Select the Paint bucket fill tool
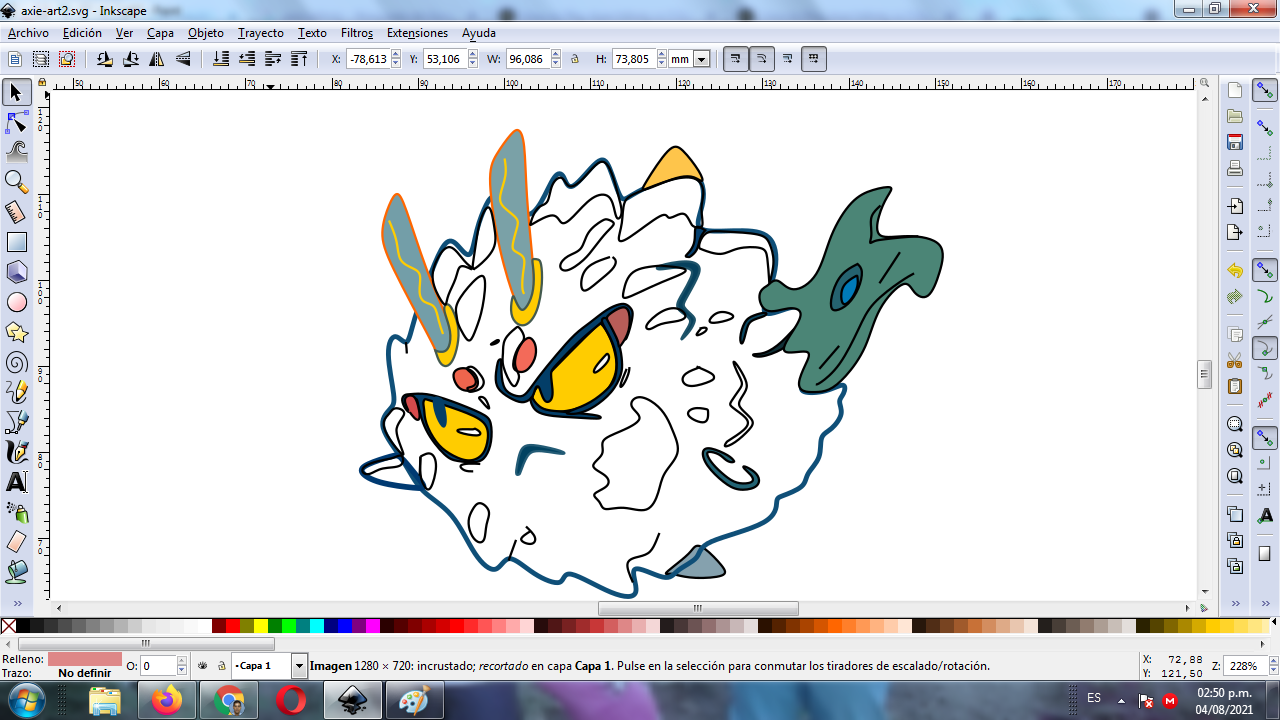Image resolution: width=1280 pixels, height=720 pixels. pyautogui.click(x=16, y=572)
